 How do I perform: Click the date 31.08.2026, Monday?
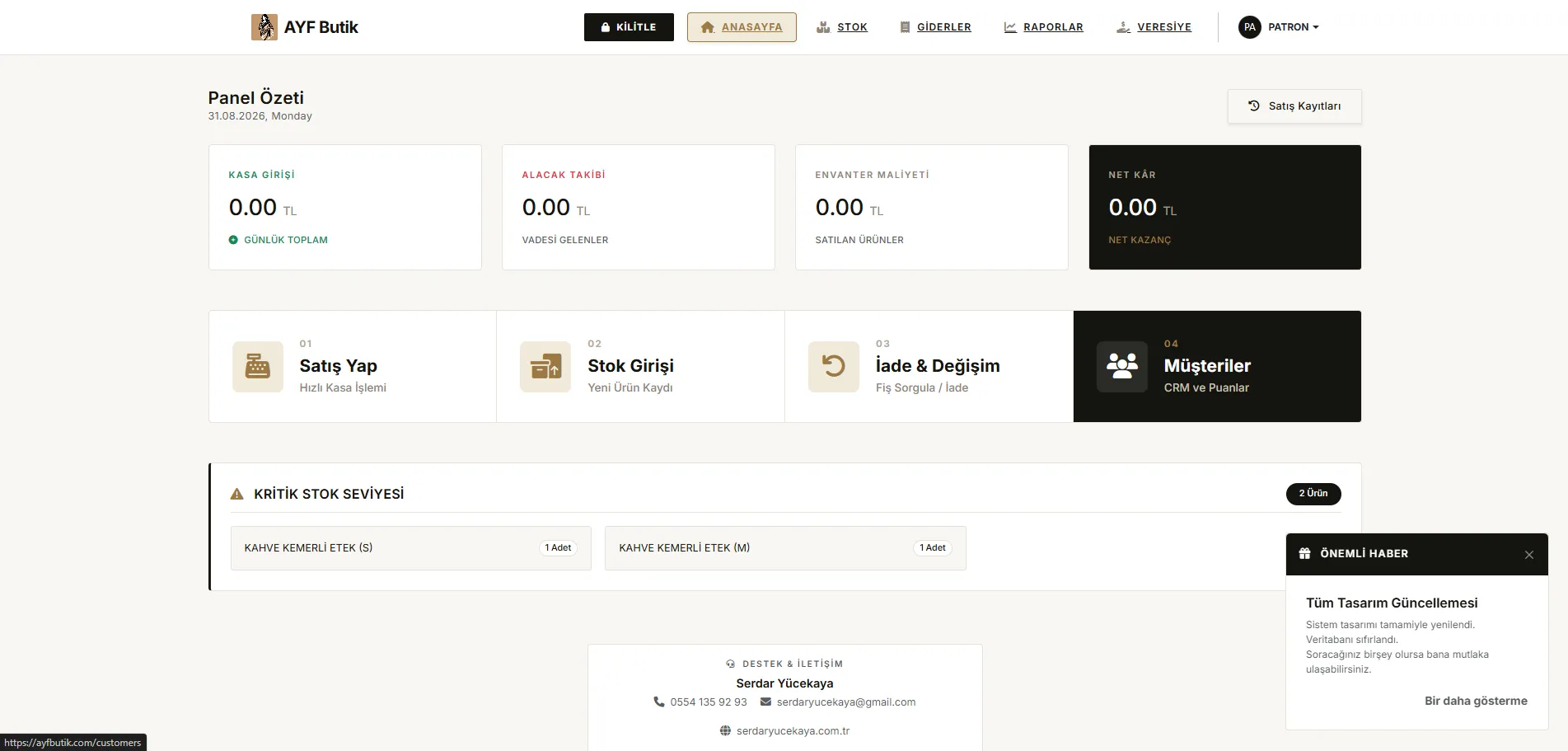coord(260,116)
